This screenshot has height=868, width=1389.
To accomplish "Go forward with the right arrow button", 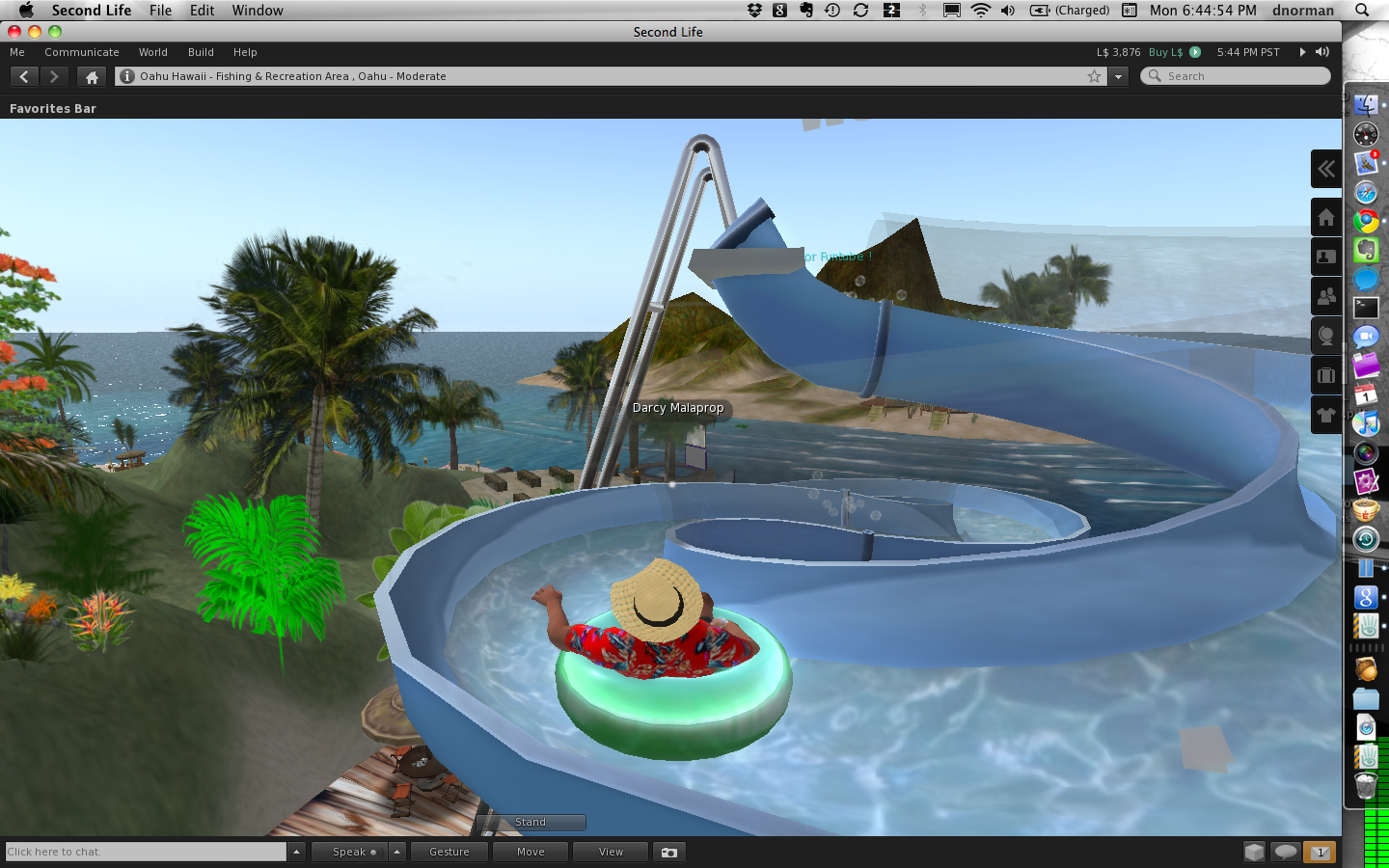I will [x=54, y=76].
